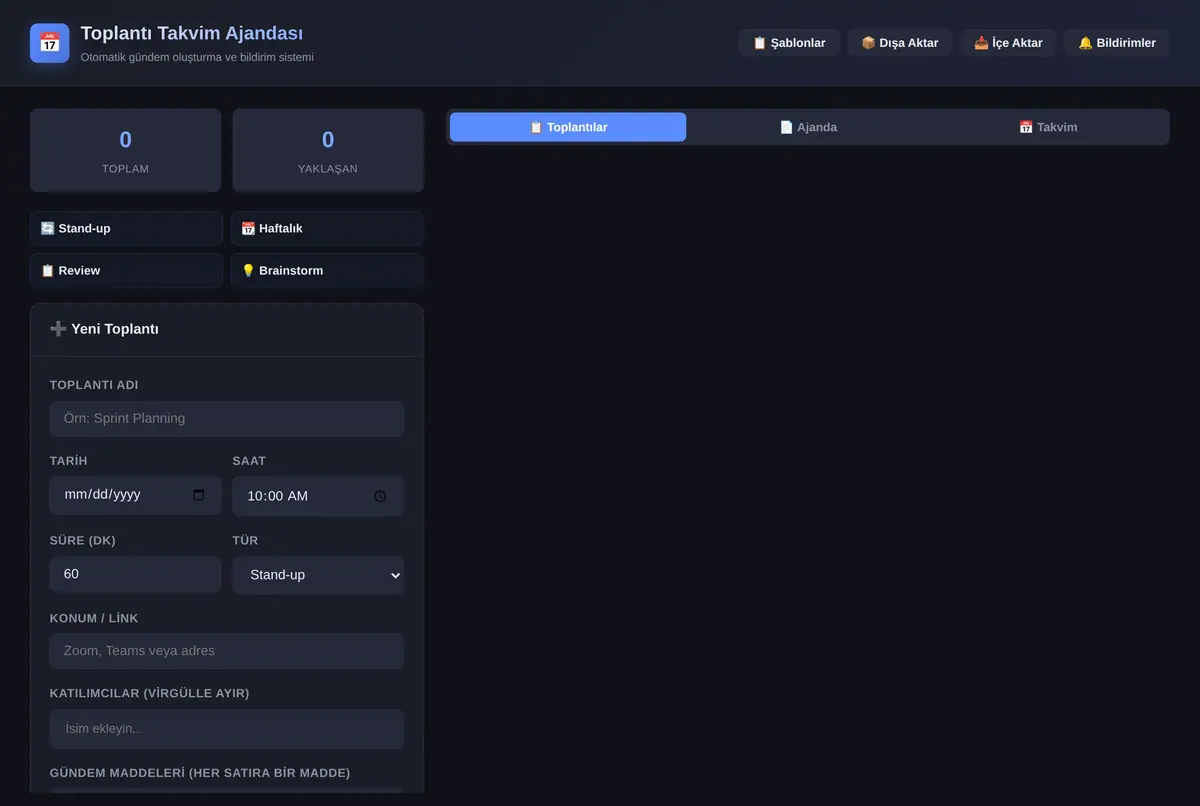Open the time picker clock icon

click(380, 496)
